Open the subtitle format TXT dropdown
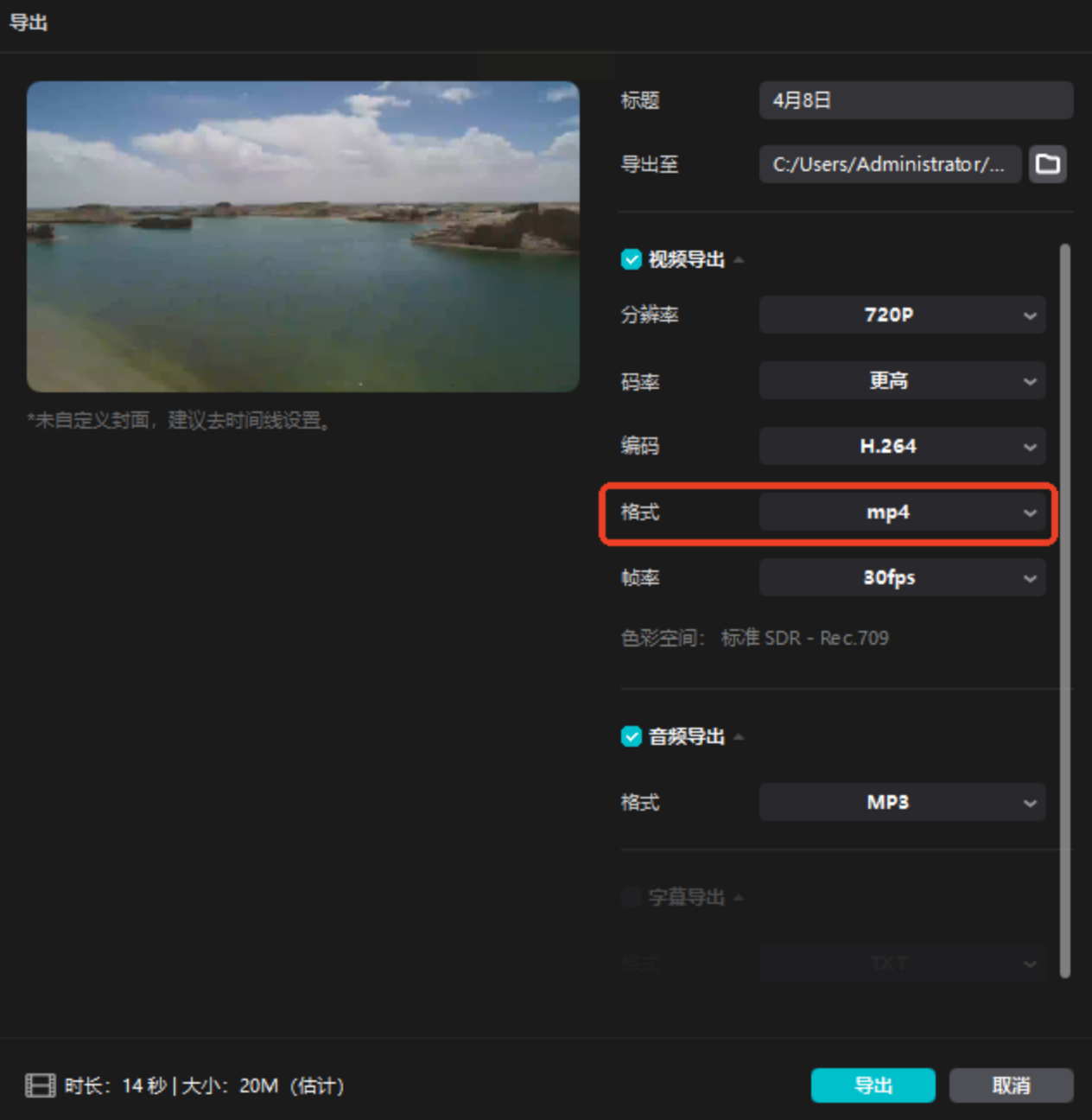The image size is (1092, 1120). 902,963
